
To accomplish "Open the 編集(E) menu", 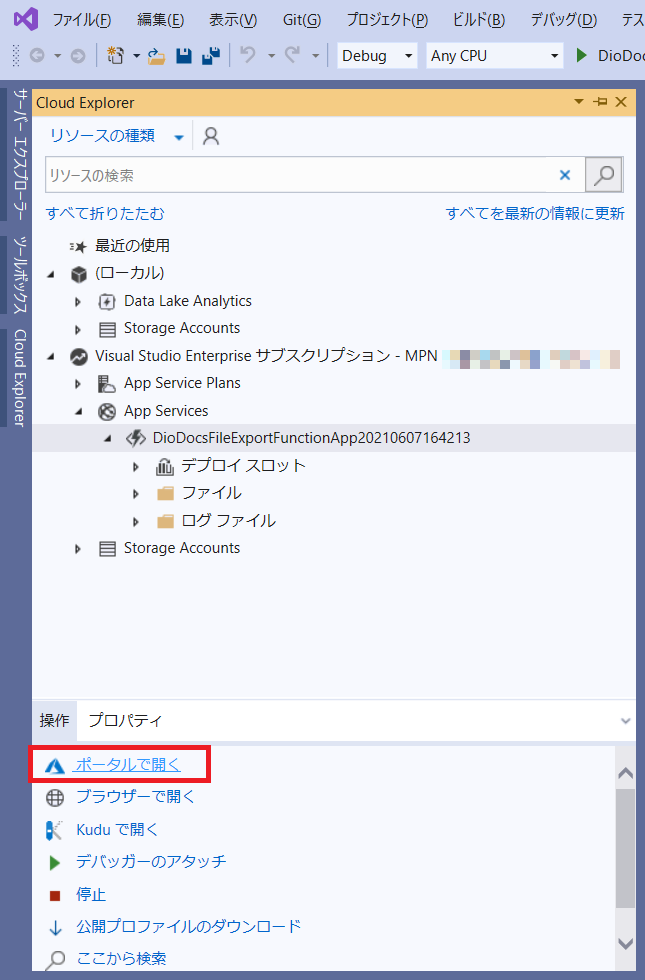I will tap(161, 20).
